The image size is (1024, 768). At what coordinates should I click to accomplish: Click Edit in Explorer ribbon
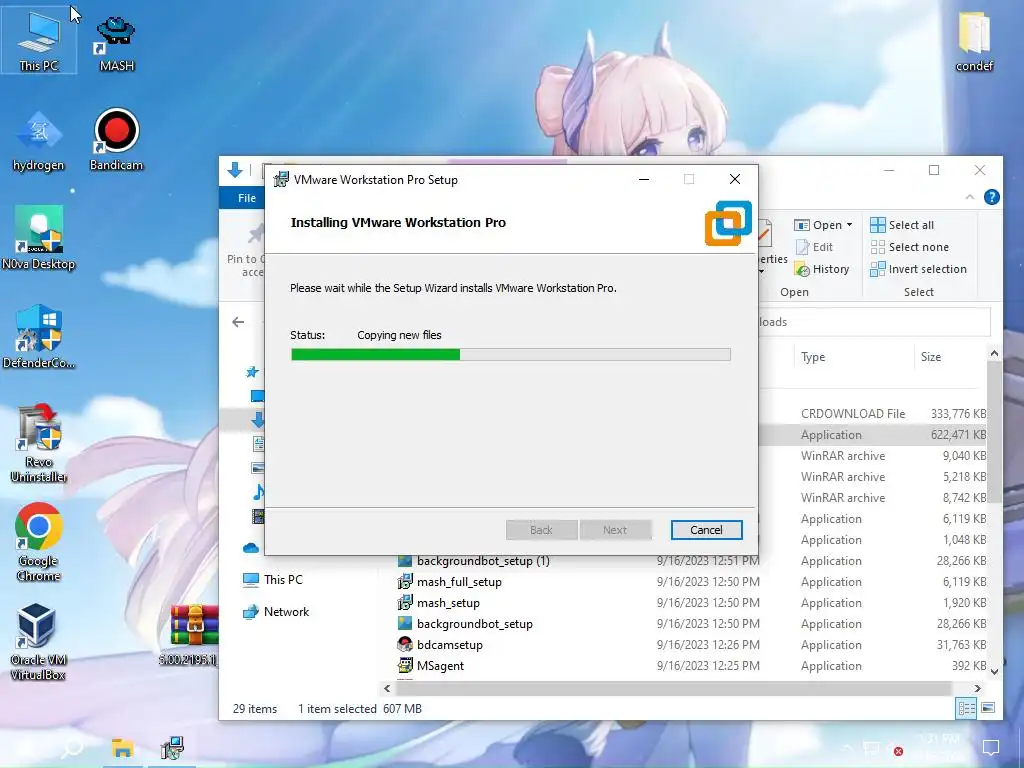point(814,247)
